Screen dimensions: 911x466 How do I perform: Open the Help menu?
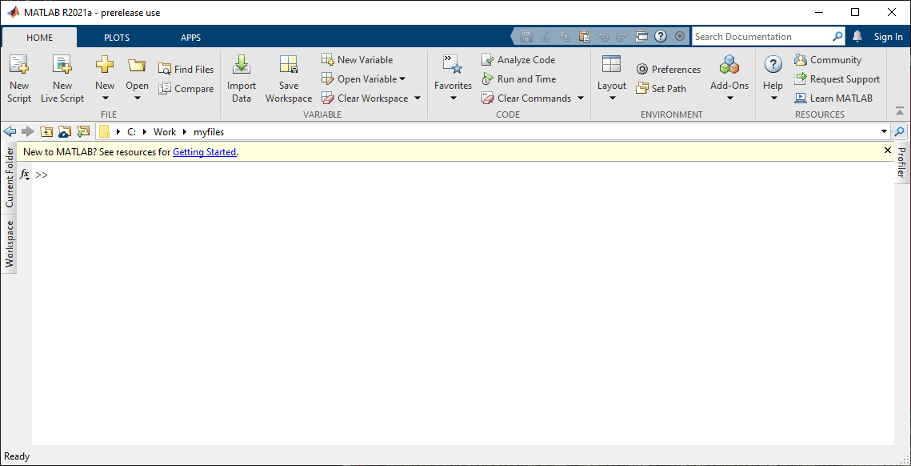point(773,80)
